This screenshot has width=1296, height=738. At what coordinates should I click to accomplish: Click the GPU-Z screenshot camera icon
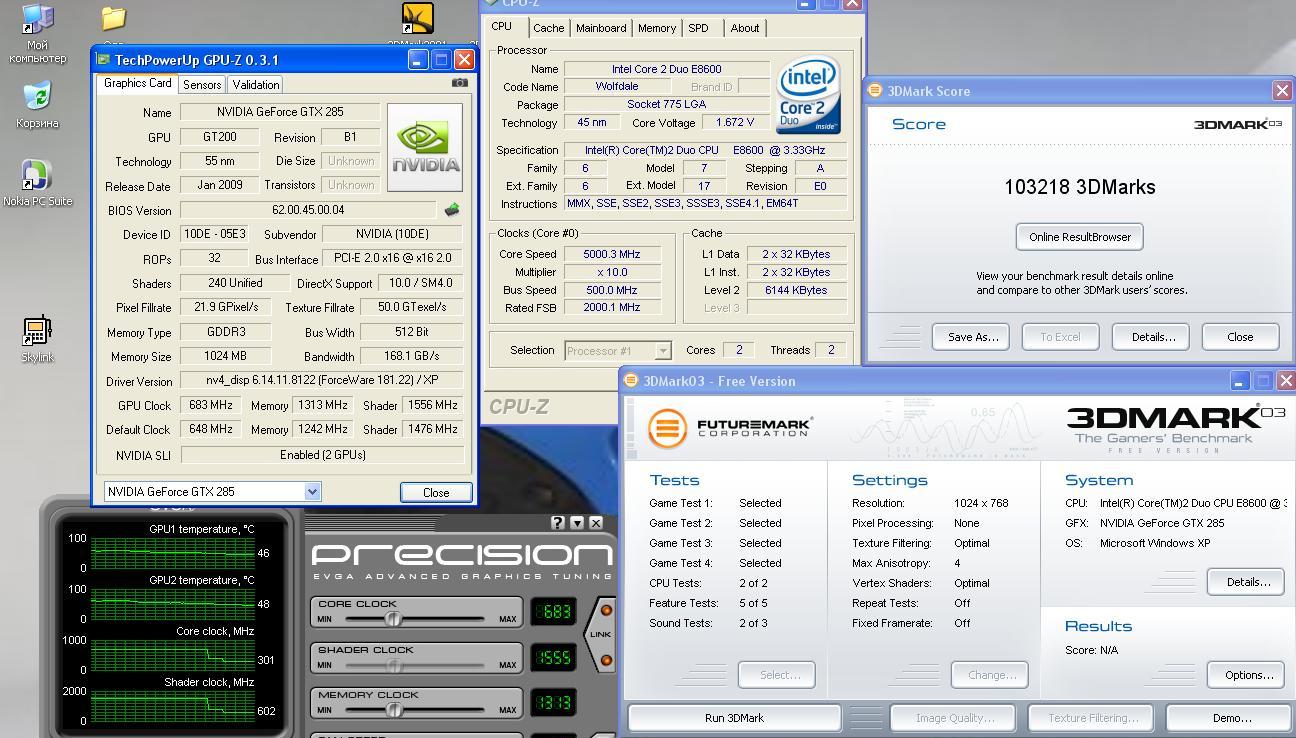(x=459, y=83)
